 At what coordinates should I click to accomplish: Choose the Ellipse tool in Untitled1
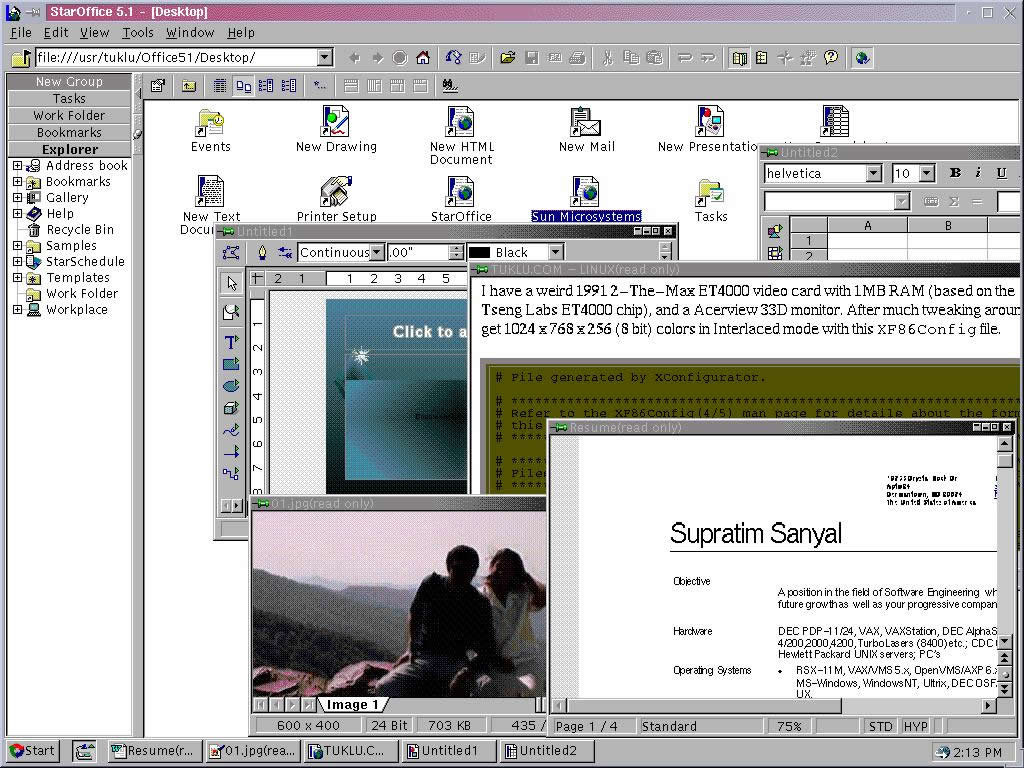point(231,386)
